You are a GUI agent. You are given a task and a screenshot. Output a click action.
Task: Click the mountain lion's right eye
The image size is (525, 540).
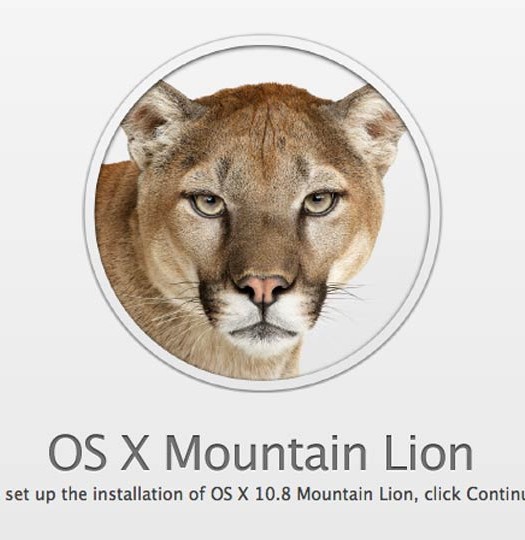(x=320, y=203)
